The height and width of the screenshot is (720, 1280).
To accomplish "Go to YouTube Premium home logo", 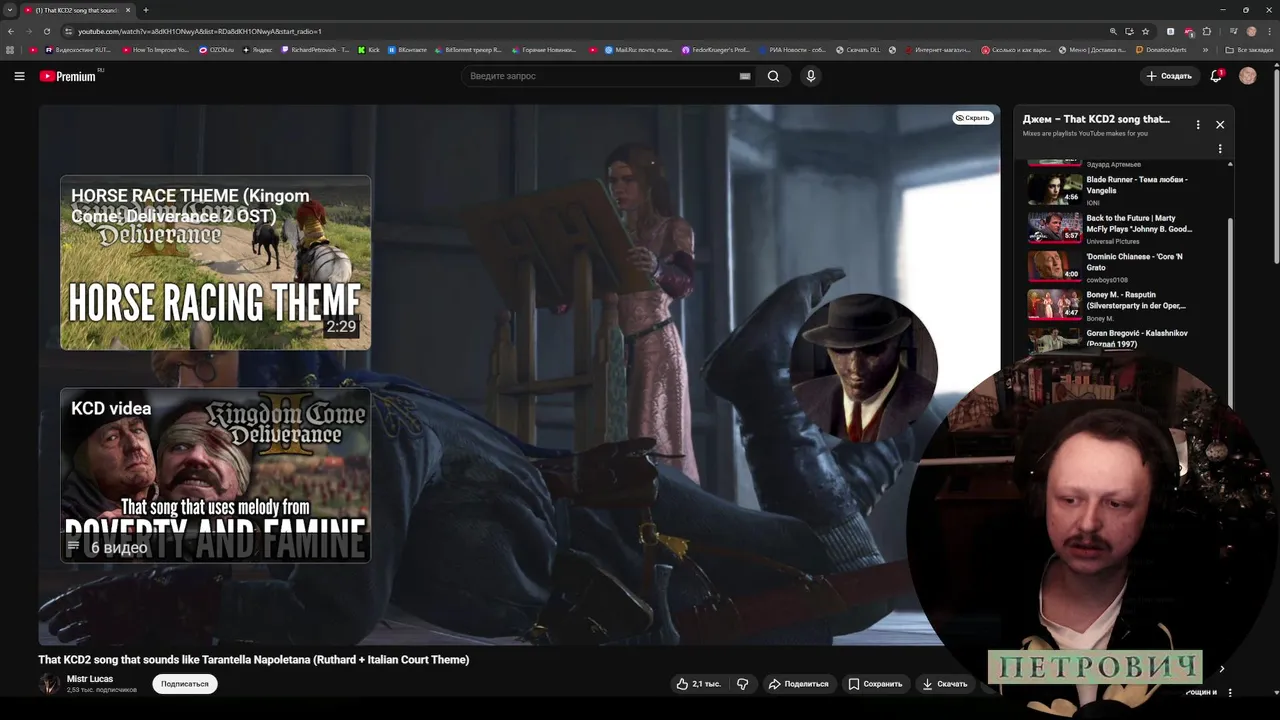I will (70, 76).
